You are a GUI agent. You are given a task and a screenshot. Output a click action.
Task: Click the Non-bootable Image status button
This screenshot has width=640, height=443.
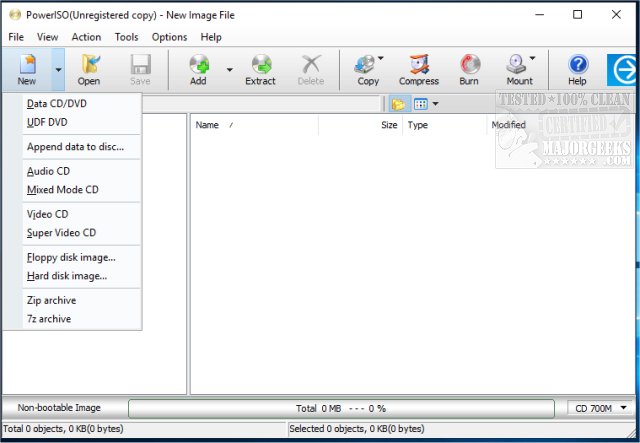click(59, 408)
